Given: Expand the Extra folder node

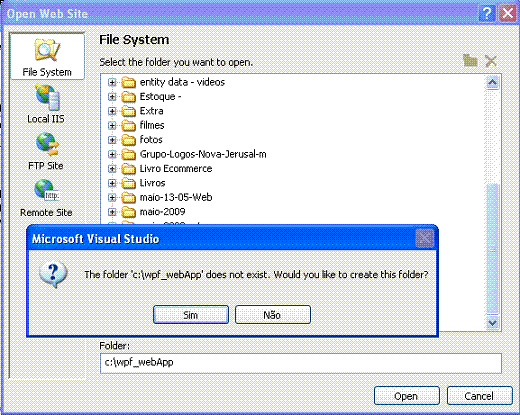Looking at the screenshot, I should tap(112, 111).
